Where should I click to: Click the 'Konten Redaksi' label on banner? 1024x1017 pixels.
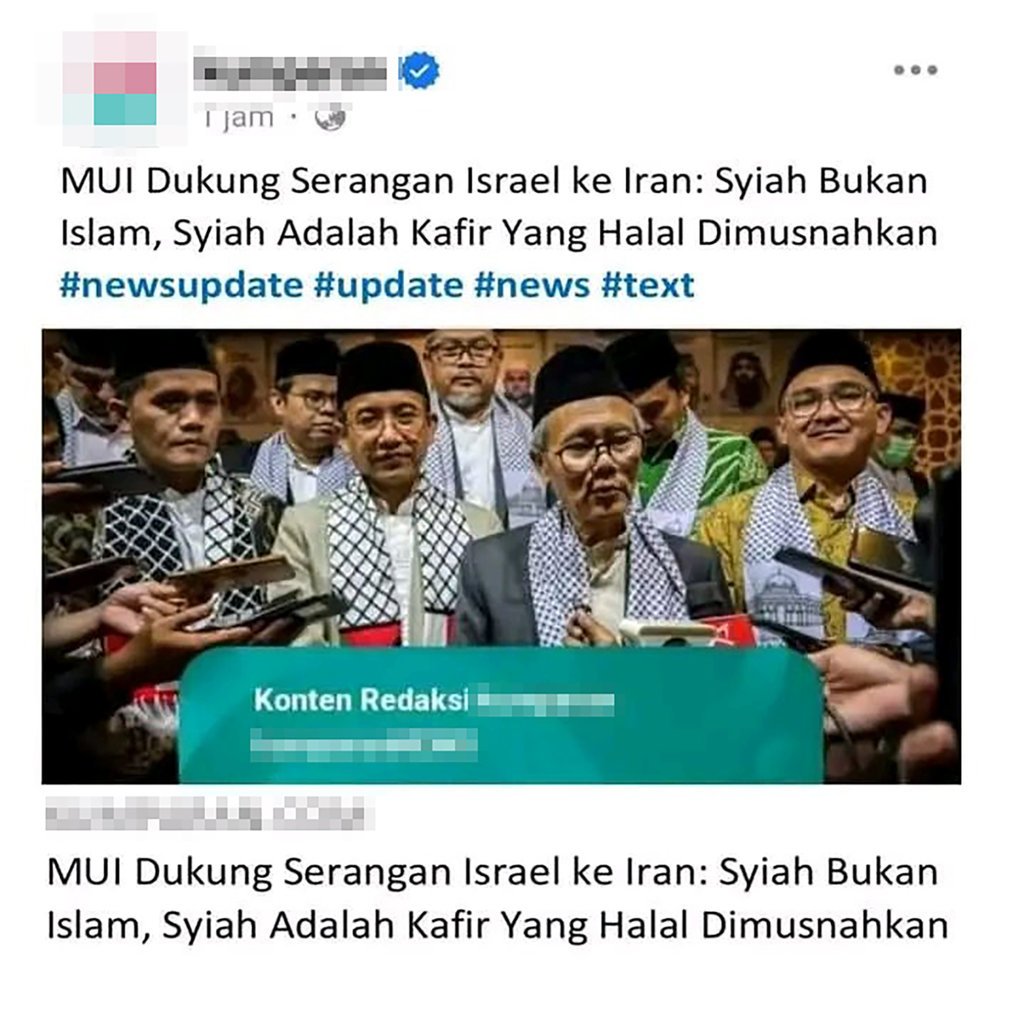click(x=361, y=700)
